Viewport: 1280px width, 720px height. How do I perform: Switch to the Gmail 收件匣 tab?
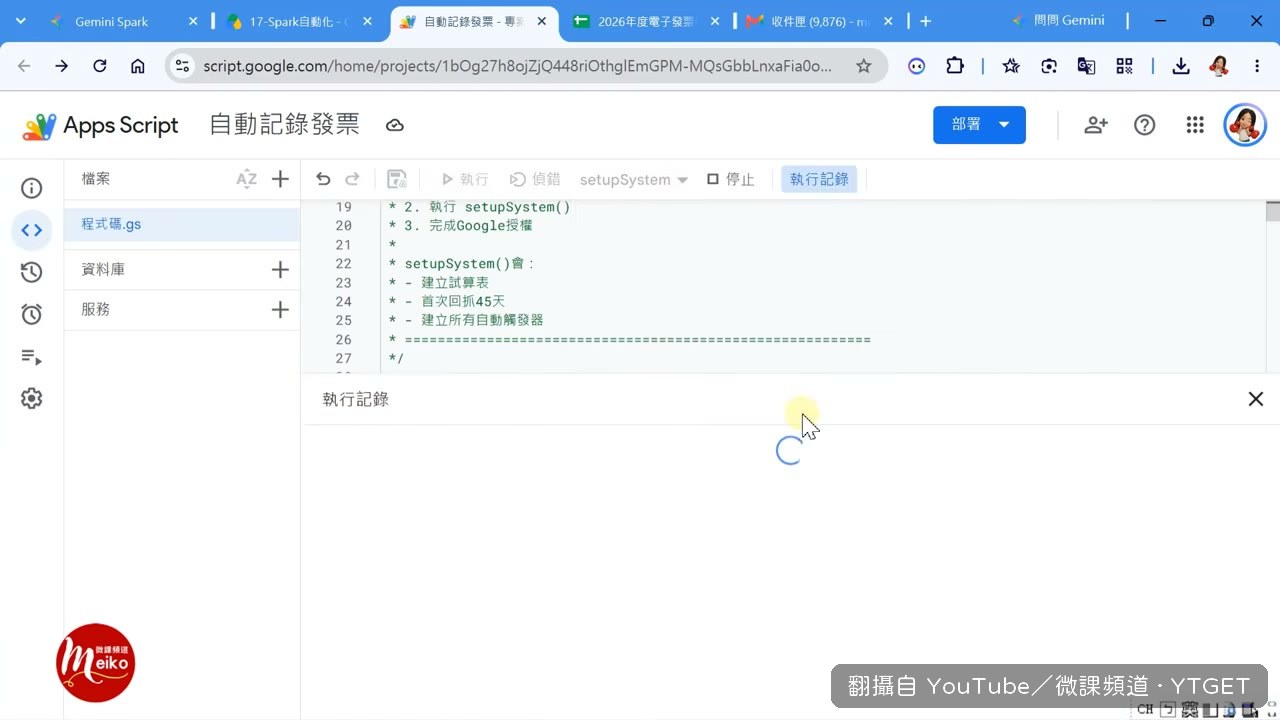(820, 21)
